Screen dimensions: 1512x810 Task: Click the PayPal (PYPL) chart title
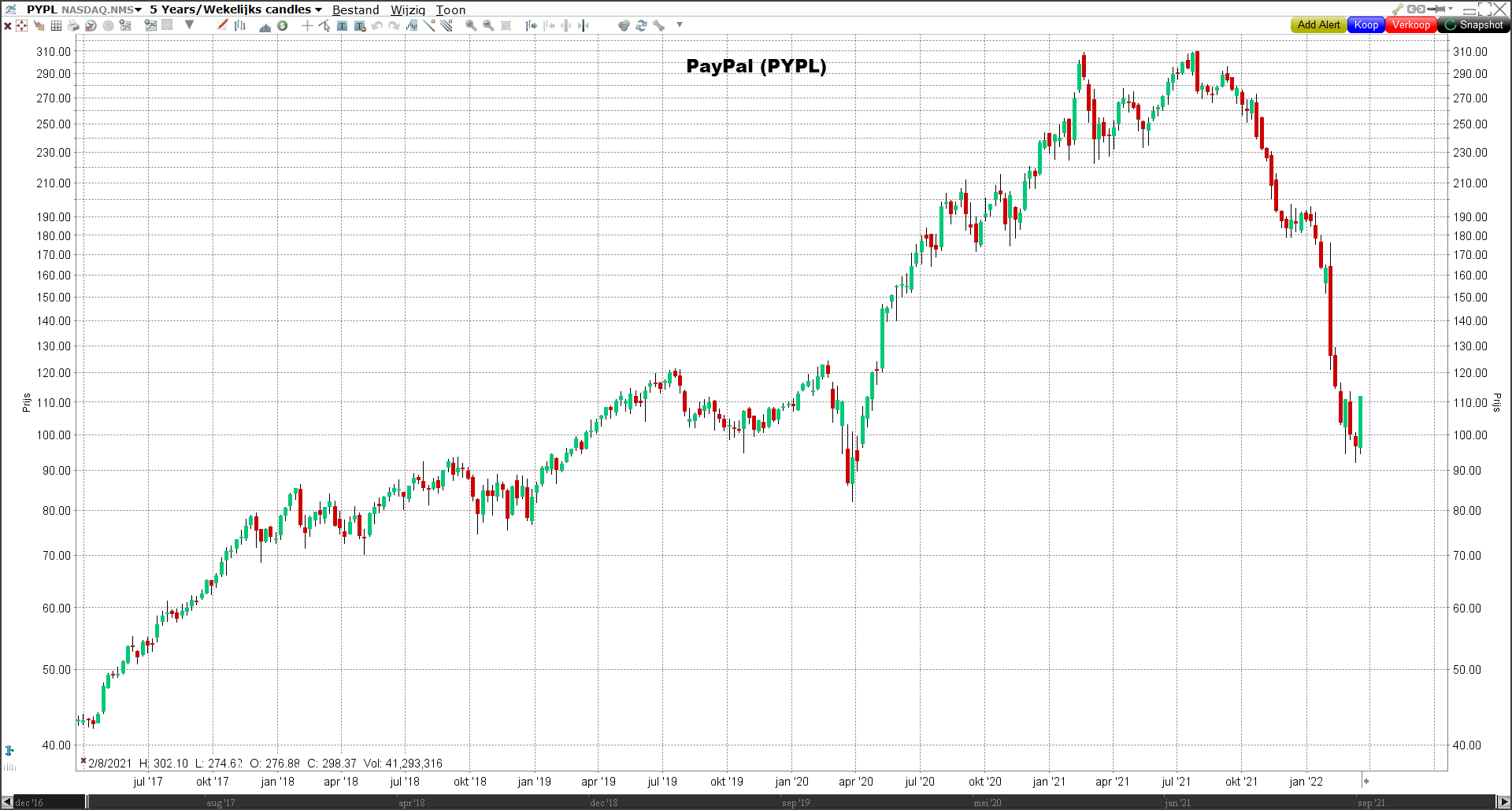click(756, 66)
